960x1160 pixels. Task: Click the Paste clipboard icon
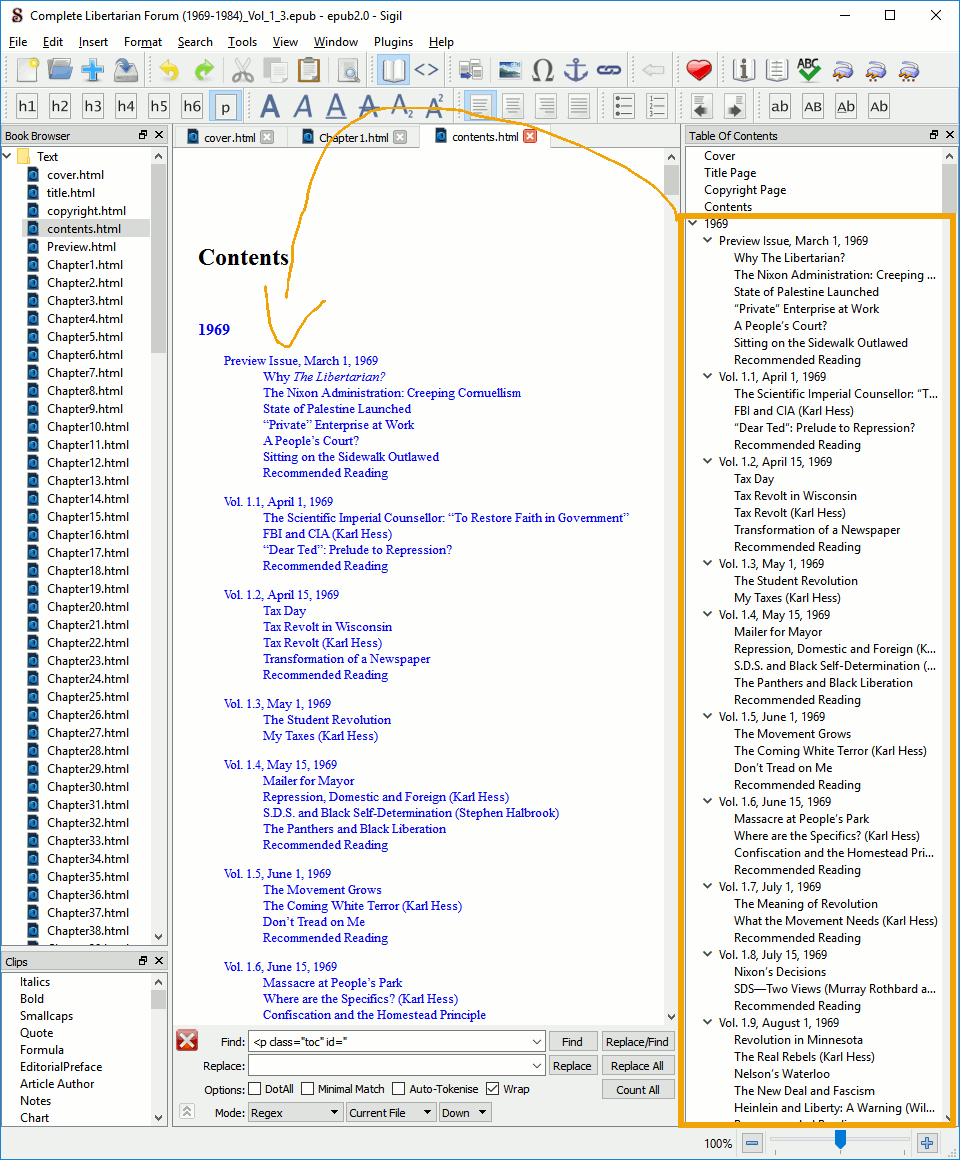pos(308,70)
